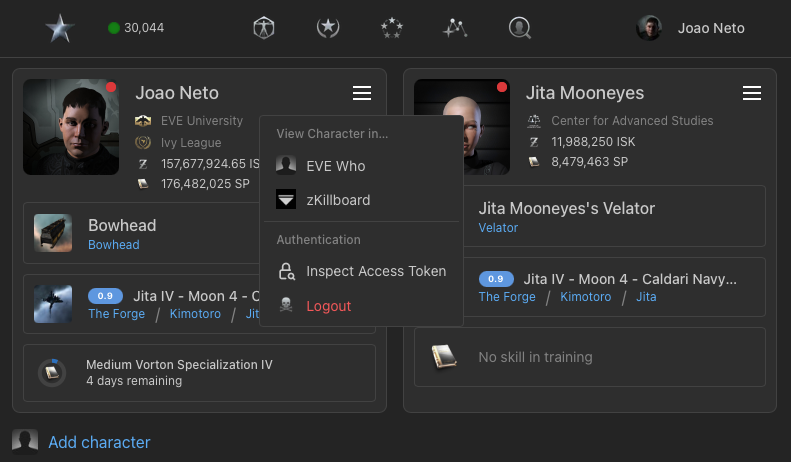Click the Ivy League alliance logo
This screenshot has width=791, height=462.
point(143,142)
